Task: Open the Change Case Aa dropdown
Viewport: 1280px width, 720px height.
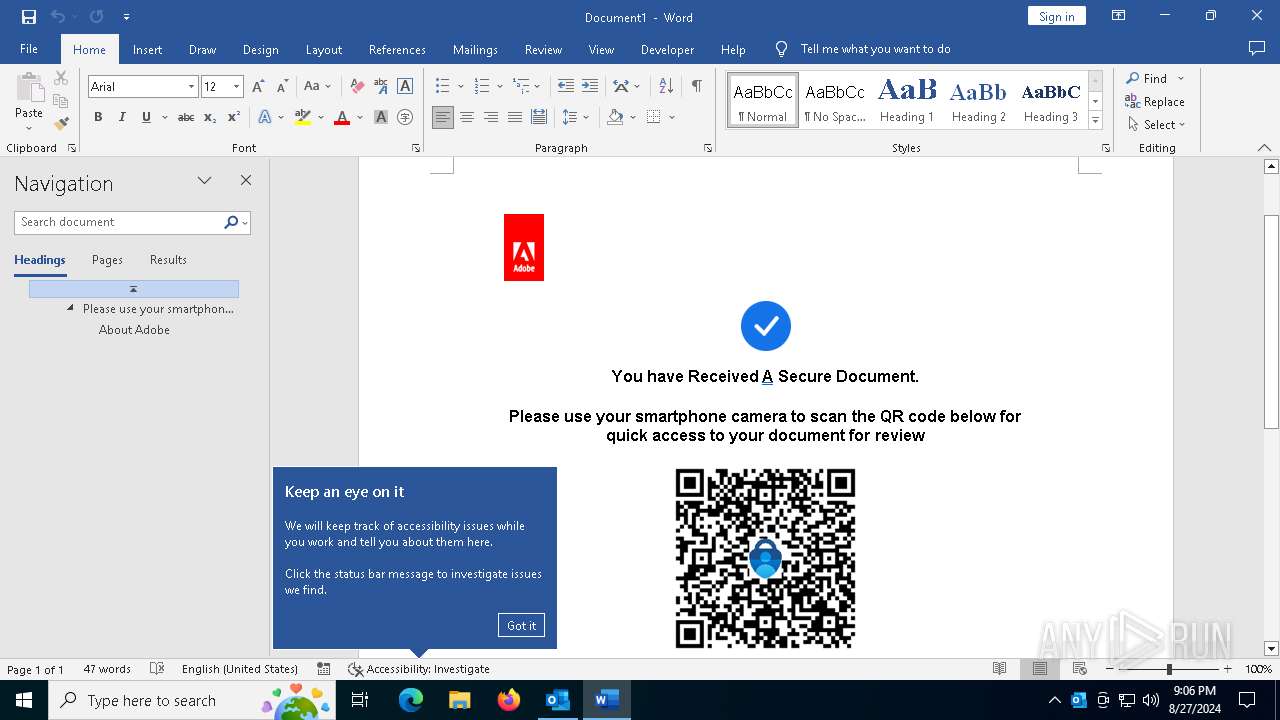Action: [x=318, y=86]
